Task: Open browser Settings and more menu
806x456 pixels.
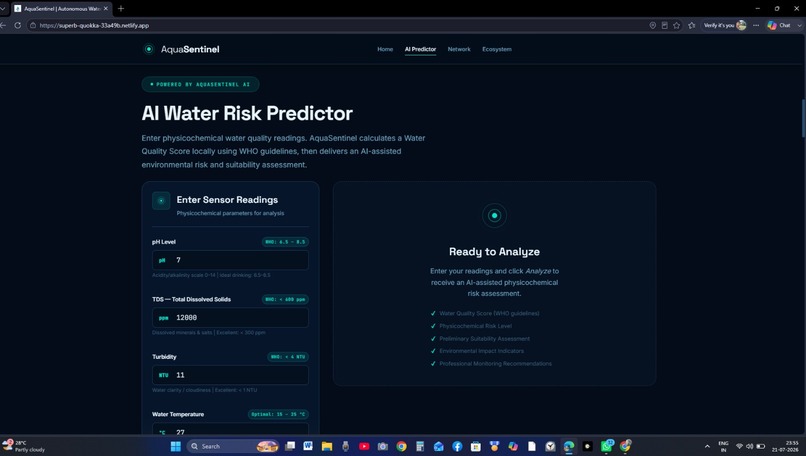Action: point(756,25)
